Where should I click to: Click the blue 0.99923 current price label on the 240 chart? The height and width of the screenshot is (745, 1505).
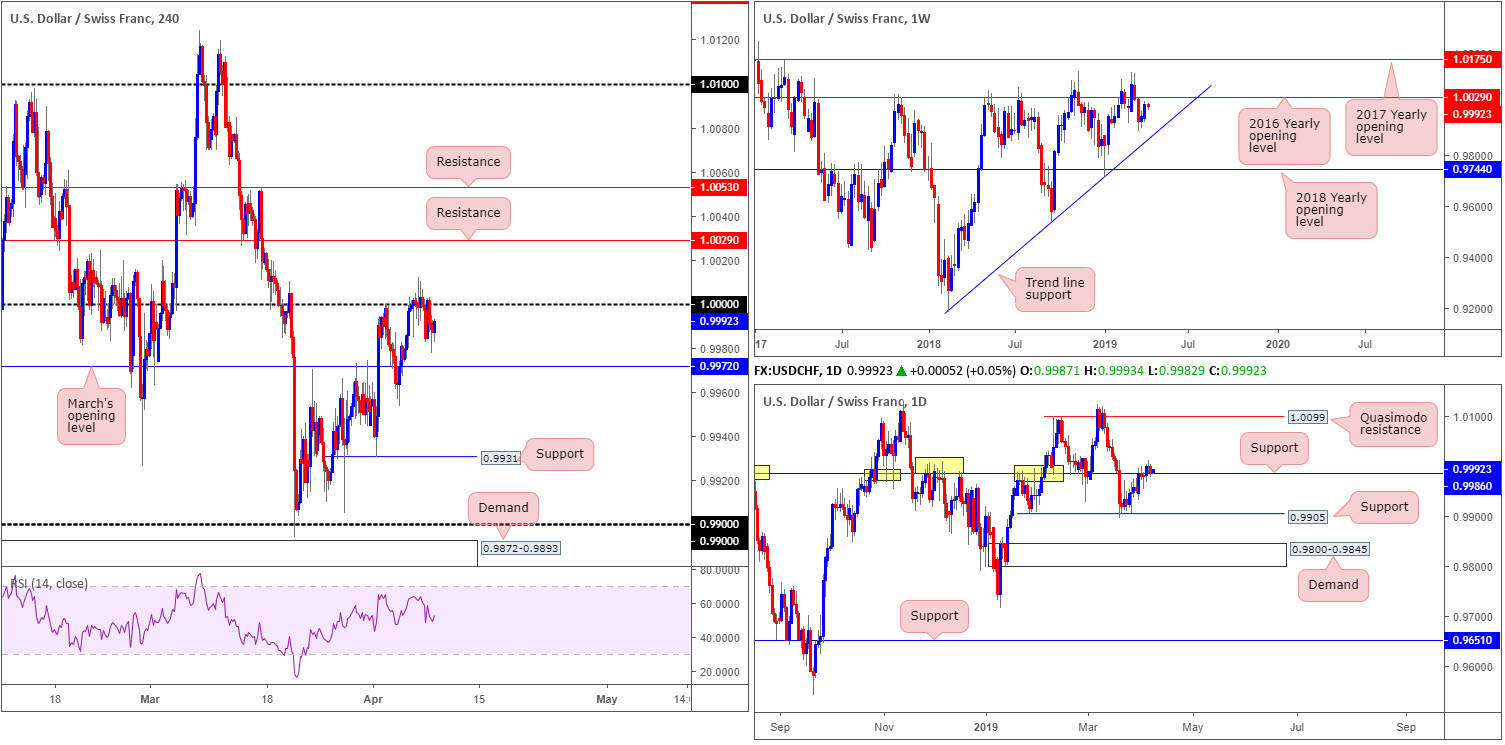[720, 322]
